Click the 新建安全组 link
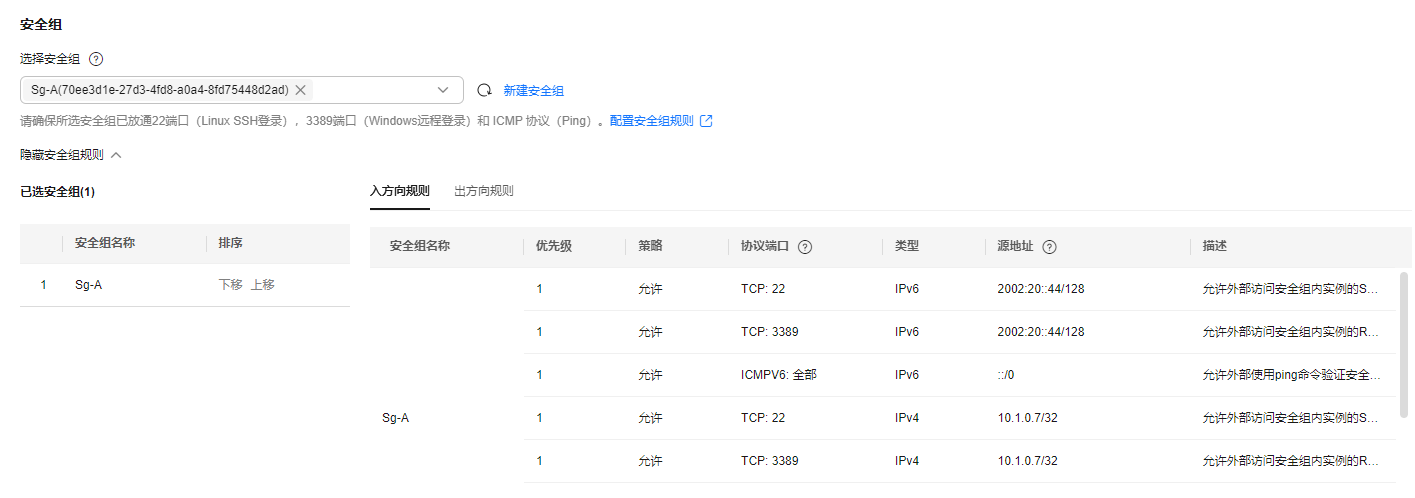 click(x=533, y=90)
